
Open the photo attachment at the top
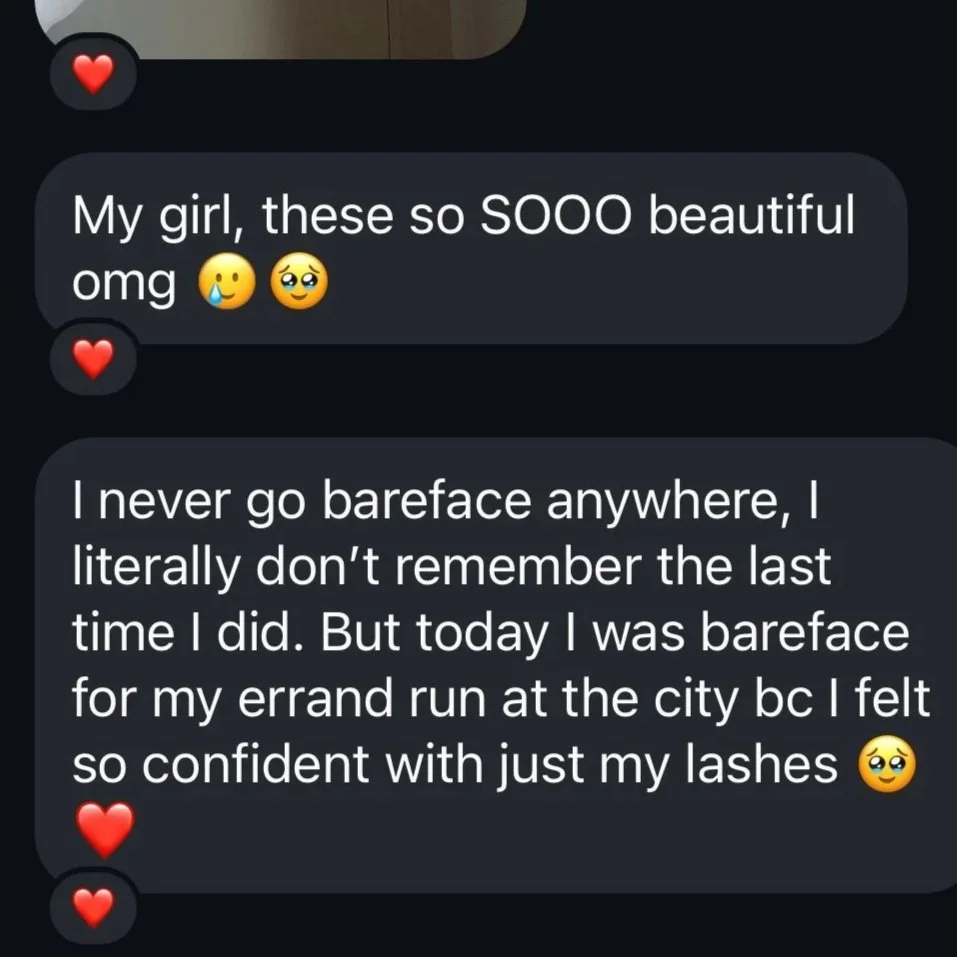tap(281, 29)
